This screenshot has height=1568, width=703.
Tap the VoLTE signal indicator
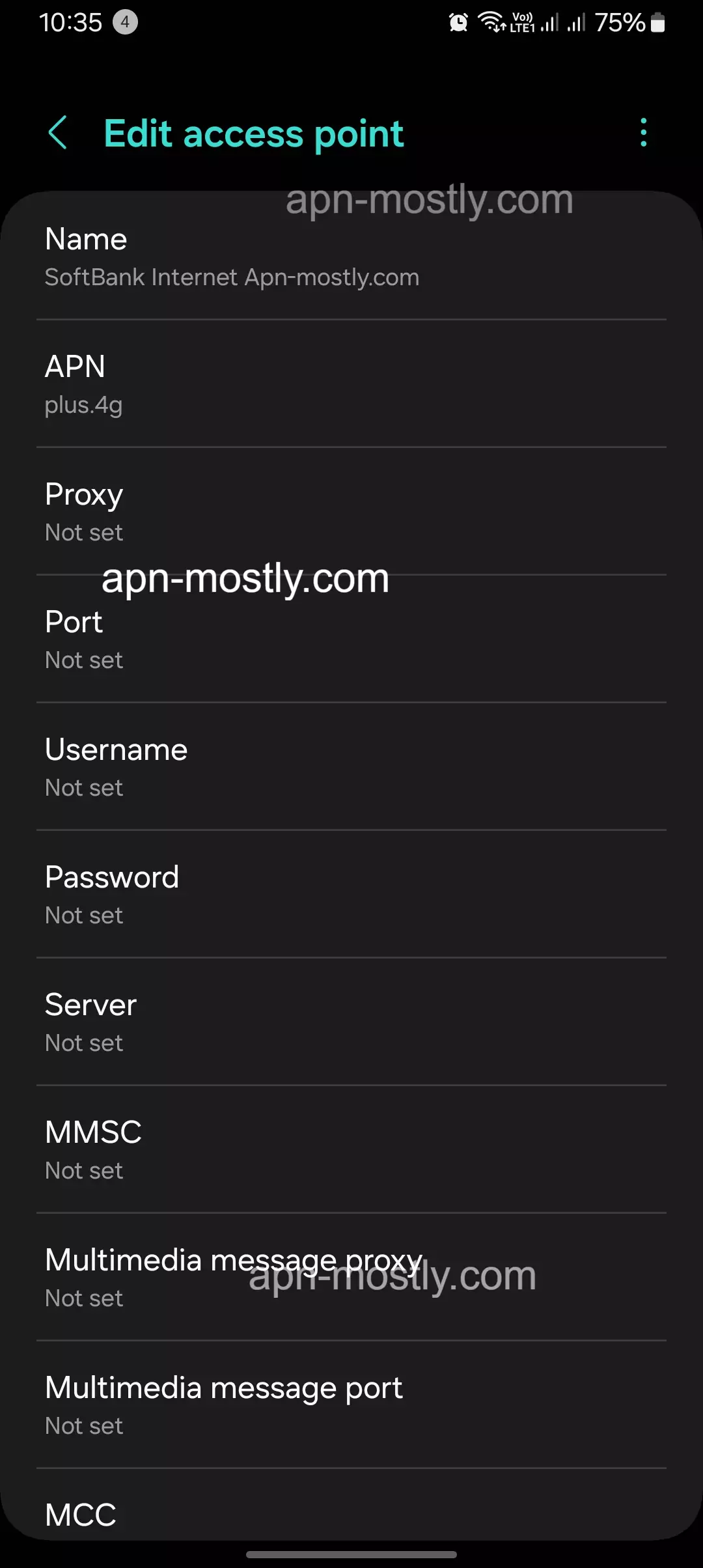523,23
